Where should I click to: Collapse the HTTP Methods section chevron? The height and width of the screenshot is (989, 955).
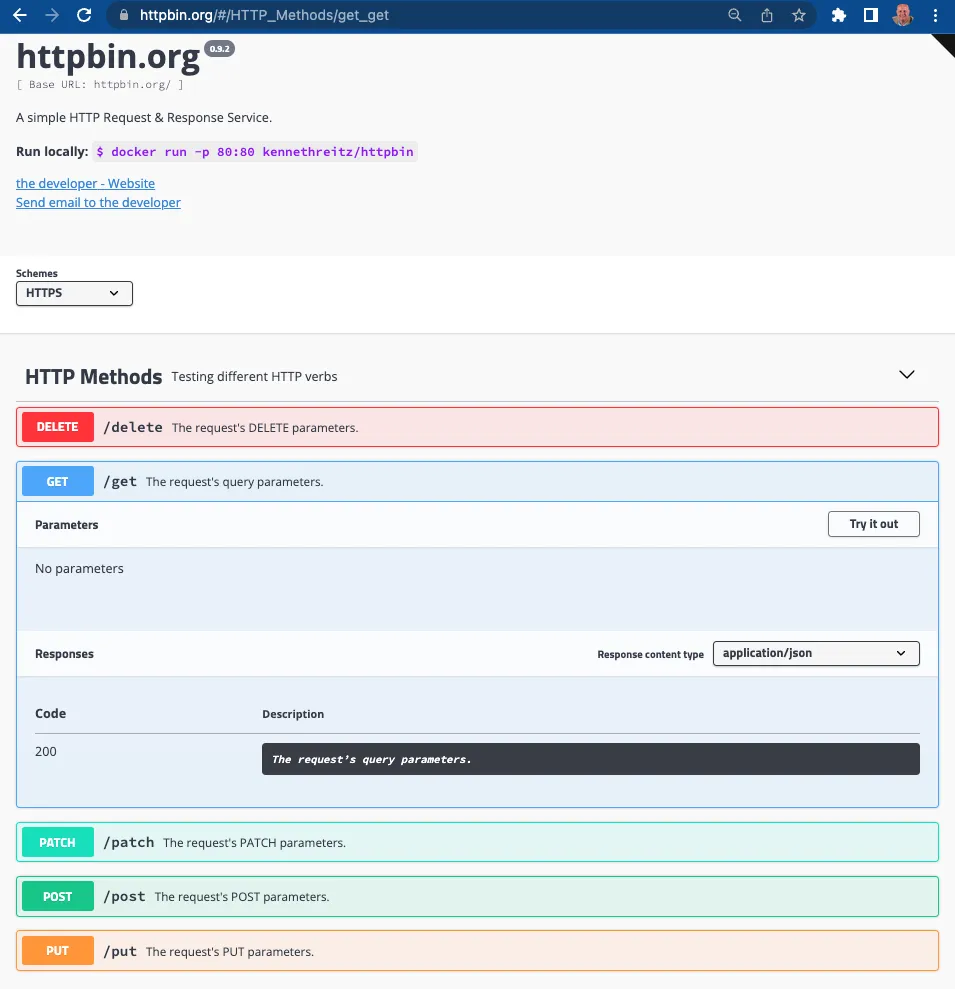[x=906, y=375]
